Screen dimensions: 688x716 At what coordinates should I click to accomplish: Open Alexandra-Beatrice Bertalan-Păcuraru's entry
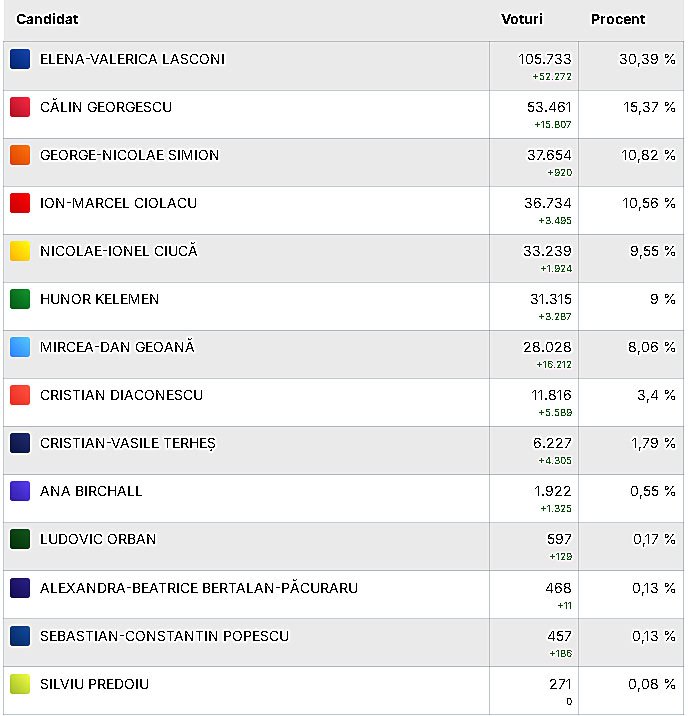(344, 595)
